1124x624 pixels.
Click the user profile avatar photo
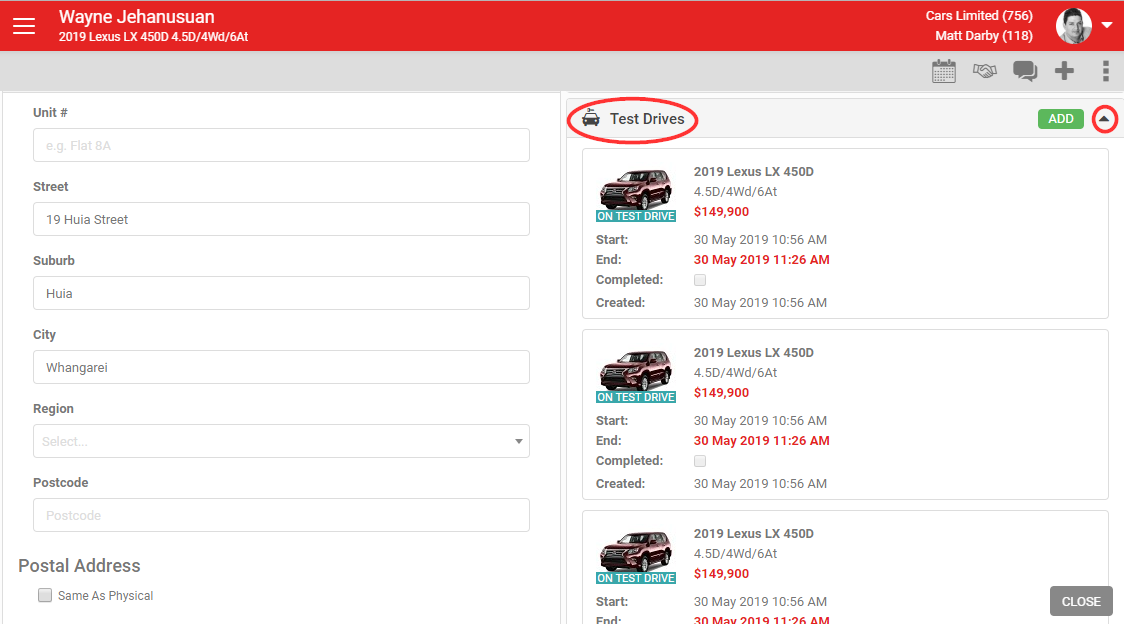click(1073, 26)
